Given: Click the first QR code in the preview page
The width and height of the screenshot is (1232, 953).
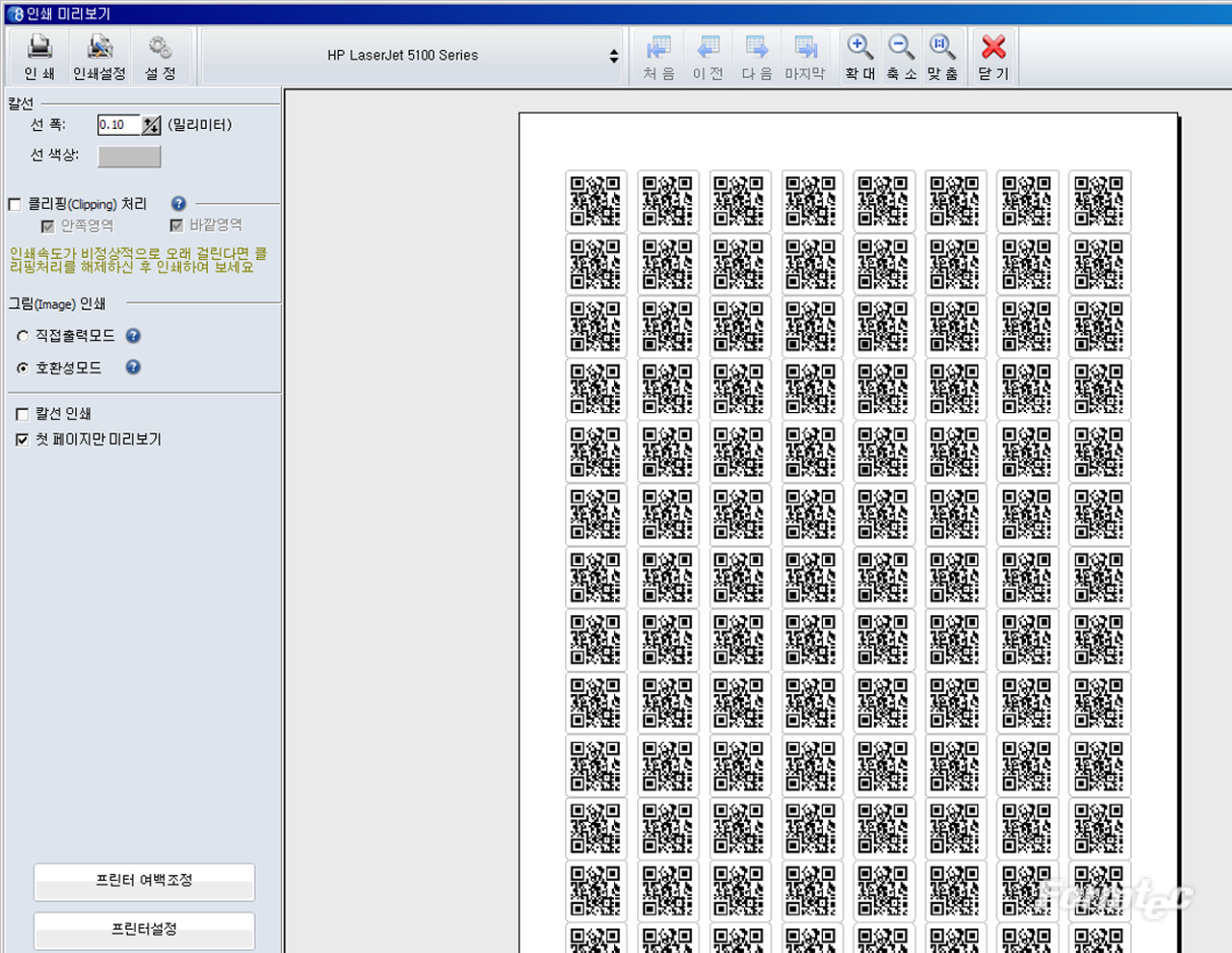Looking at the screenshot, I should pos(596,200).
